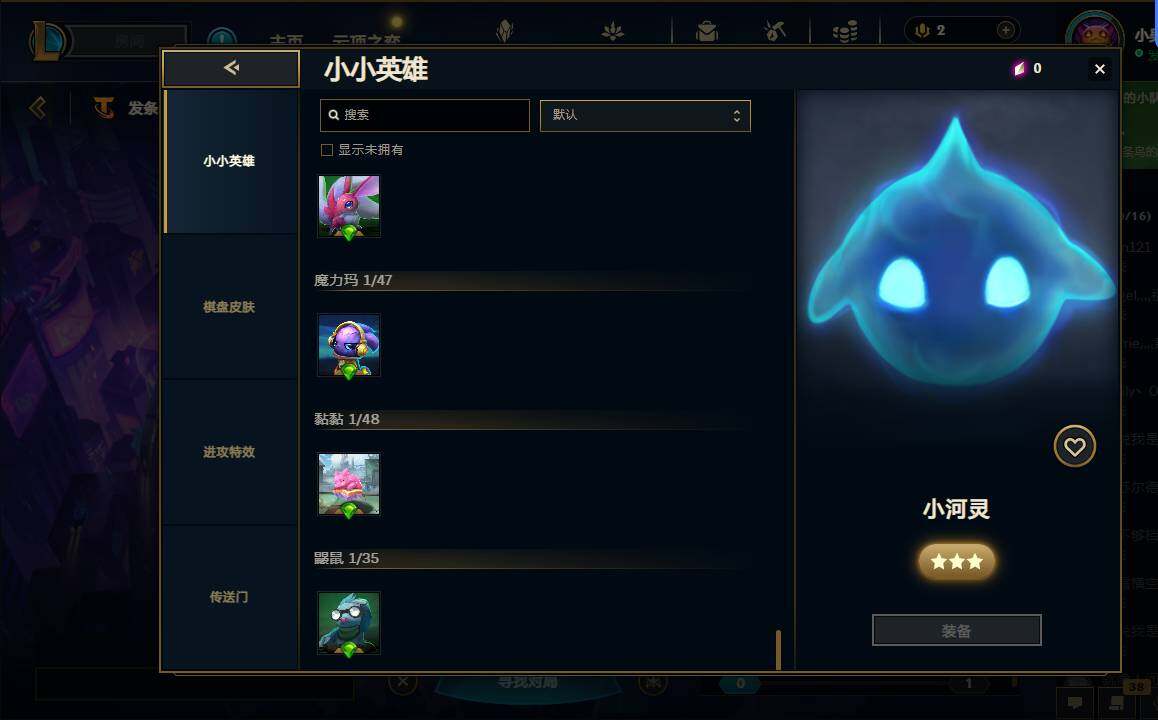
Task: Select the pink 黏黏 little legend thumbnail
Action: click(x=349, y=484)
